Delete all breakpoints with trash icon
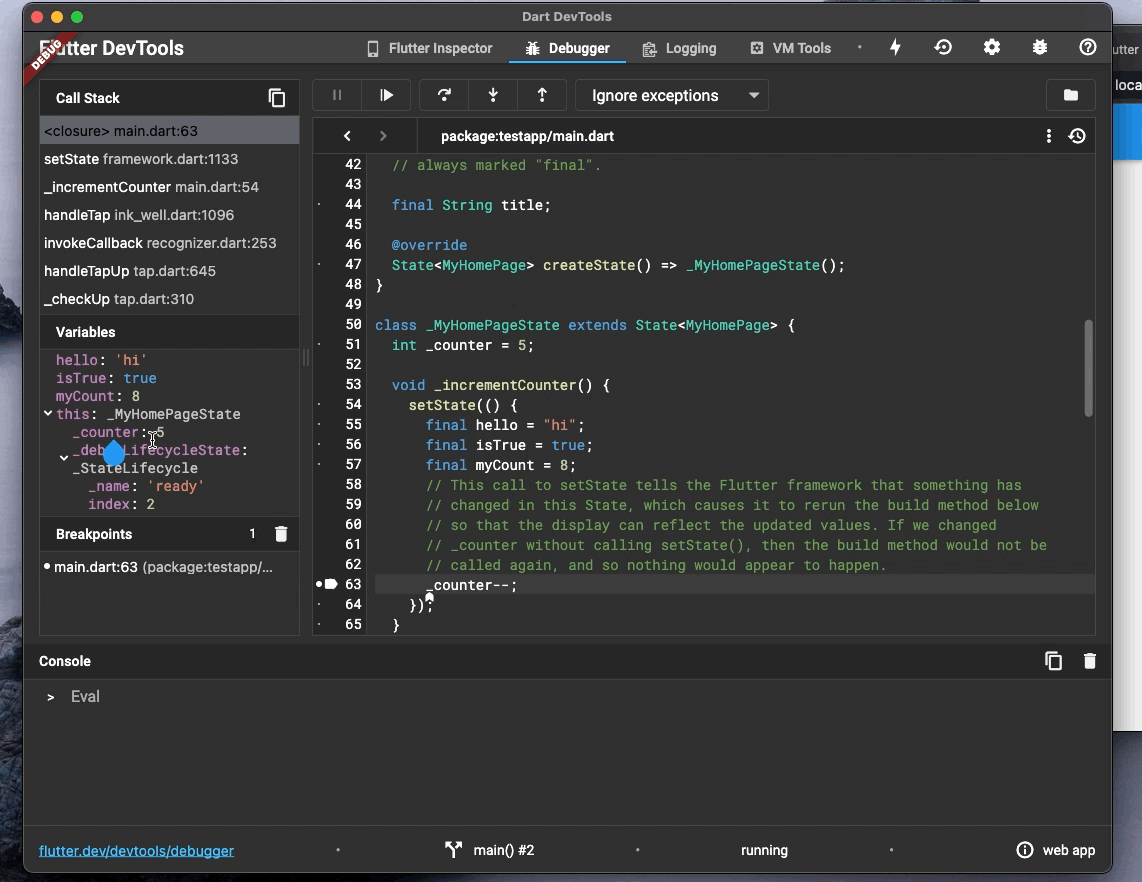The image size is (1142, 882). pyautogui.click(x=281, y=534)
